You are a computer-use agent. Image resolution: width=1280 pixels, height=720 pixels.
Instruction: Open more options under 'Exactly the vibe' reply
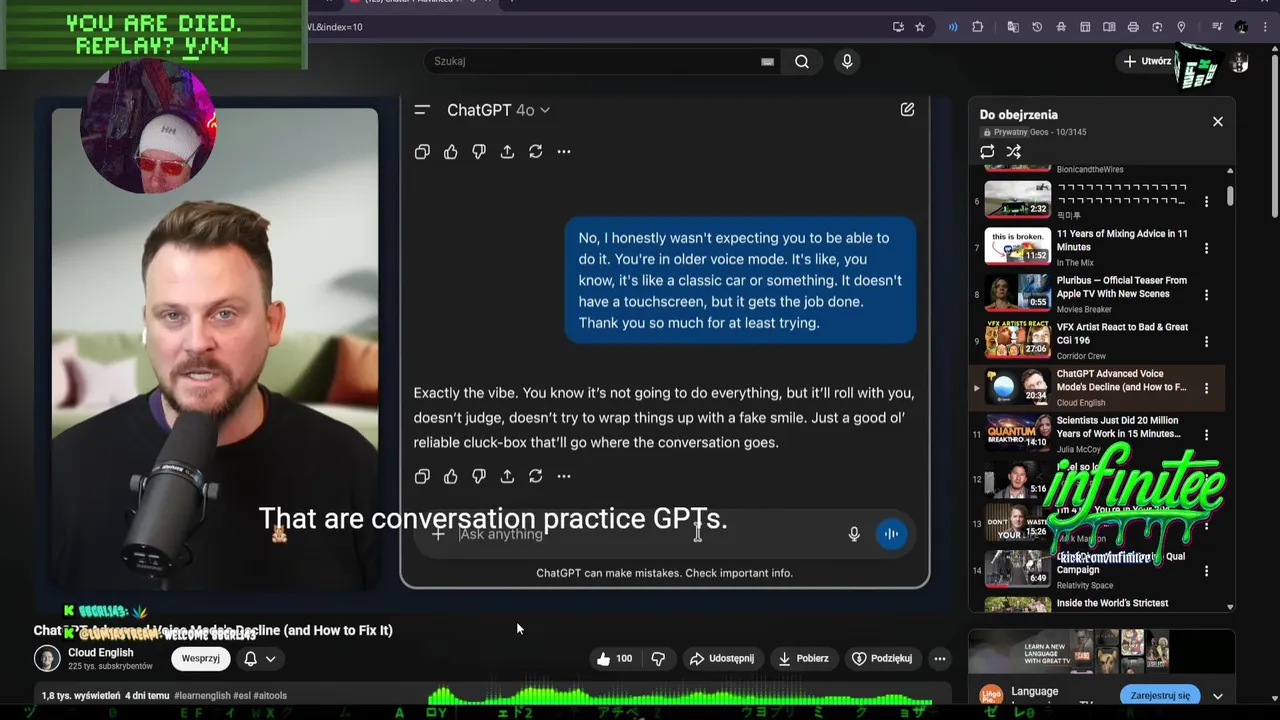click(564, 476)
